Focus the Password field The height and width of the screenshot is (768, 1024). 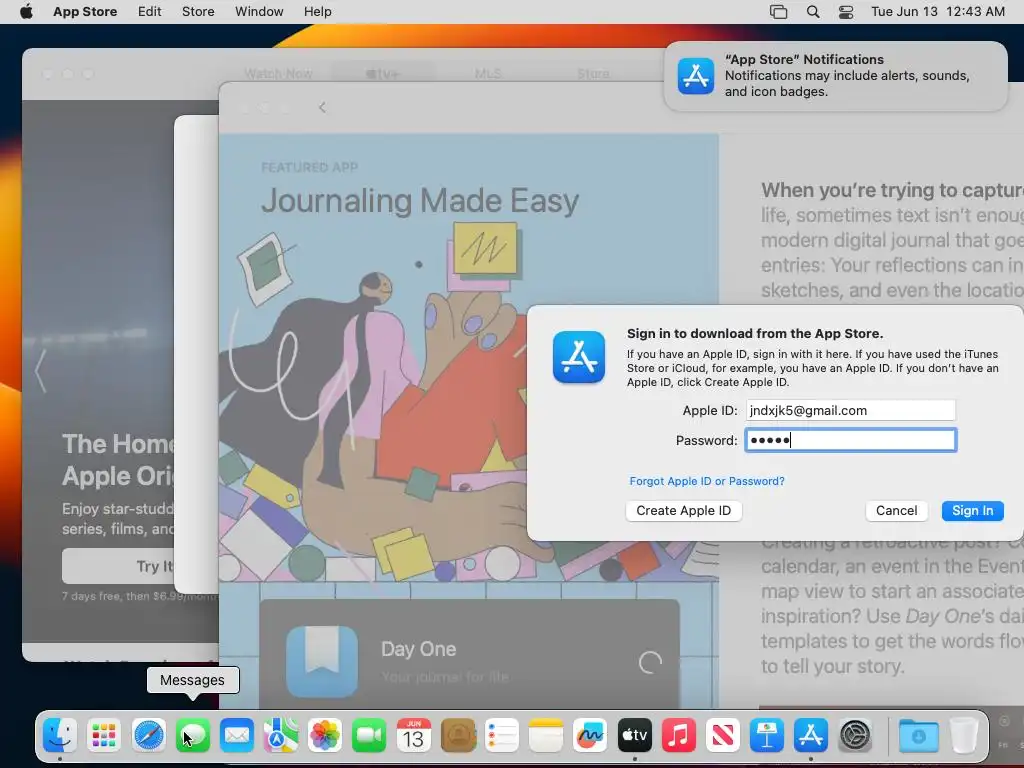pos(850,440)
